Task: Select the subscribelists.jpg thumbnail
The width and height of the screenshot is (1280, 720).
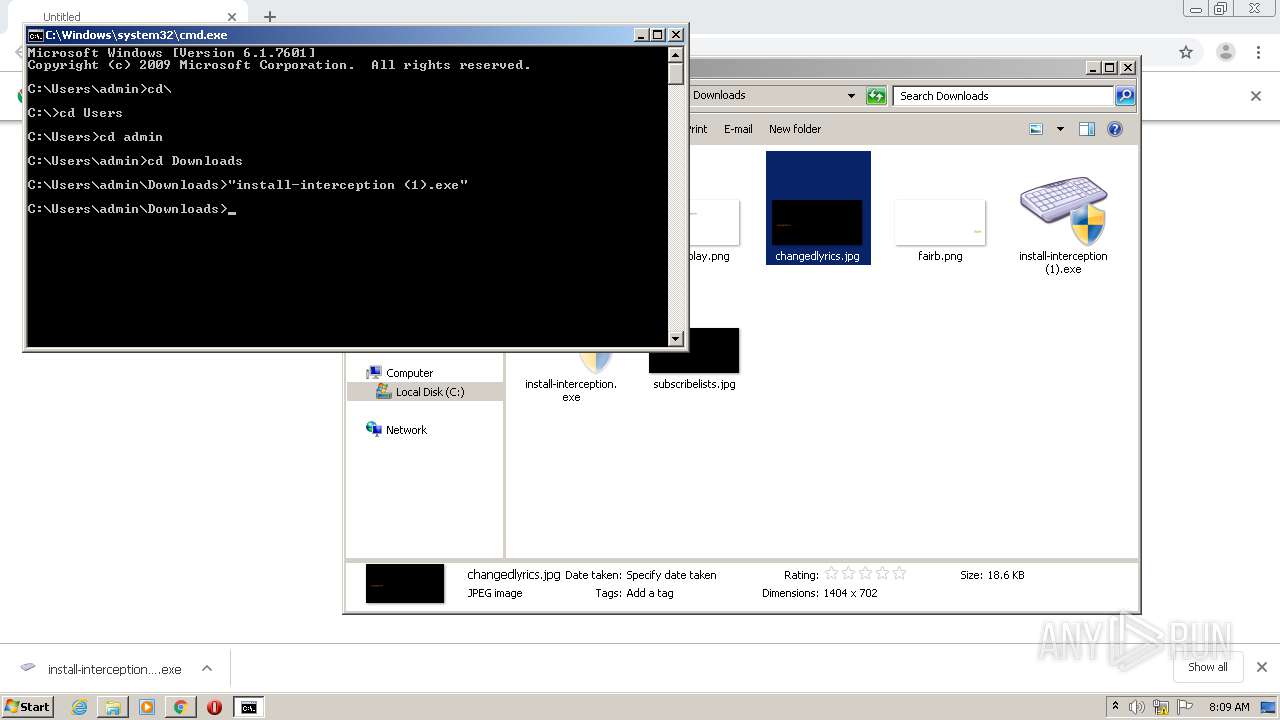Action: pos(694,350)
